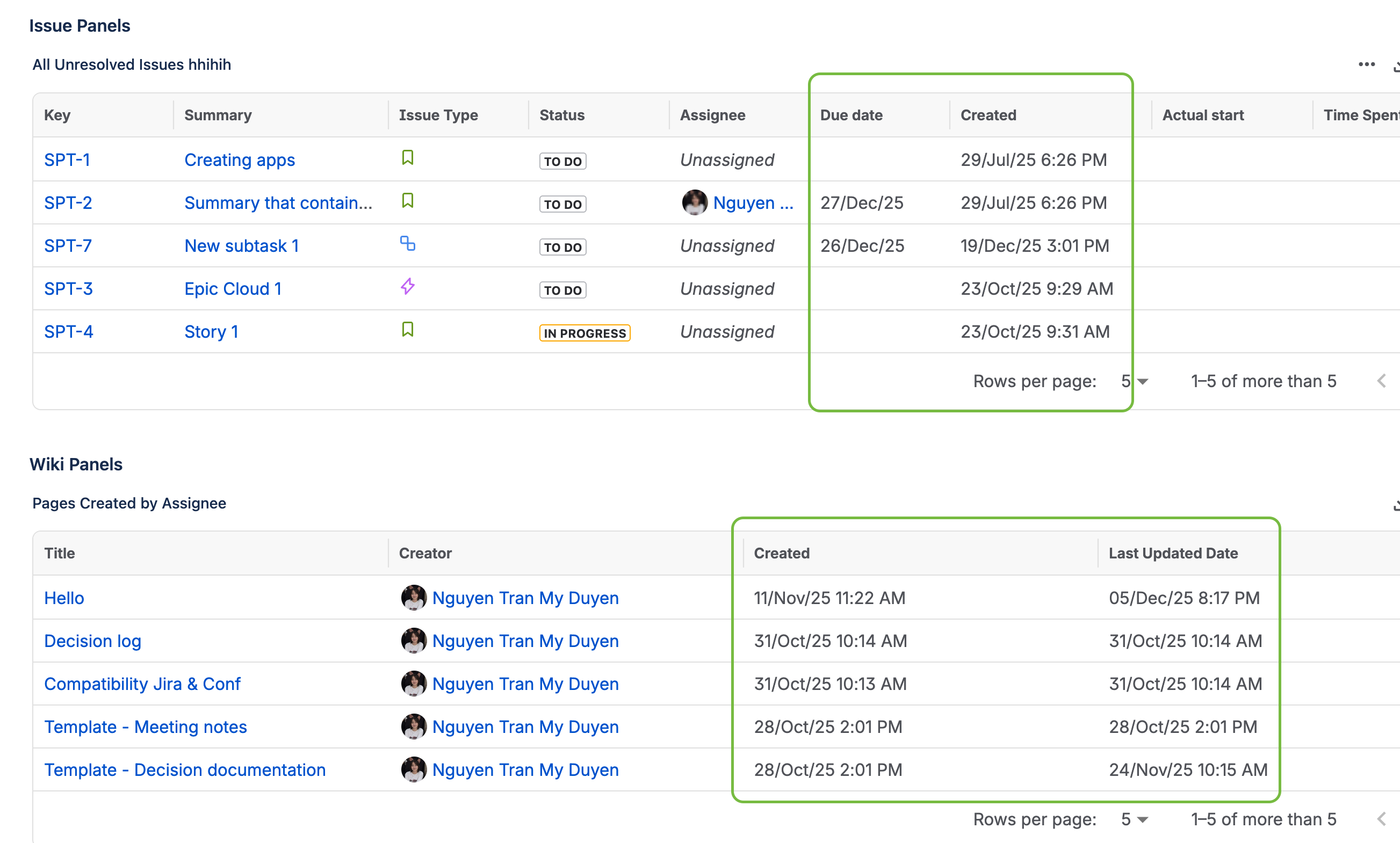Open the Template - Meeting notes page
The width and height of the screenshot is (1400, 843).
[x=146, y=726]
